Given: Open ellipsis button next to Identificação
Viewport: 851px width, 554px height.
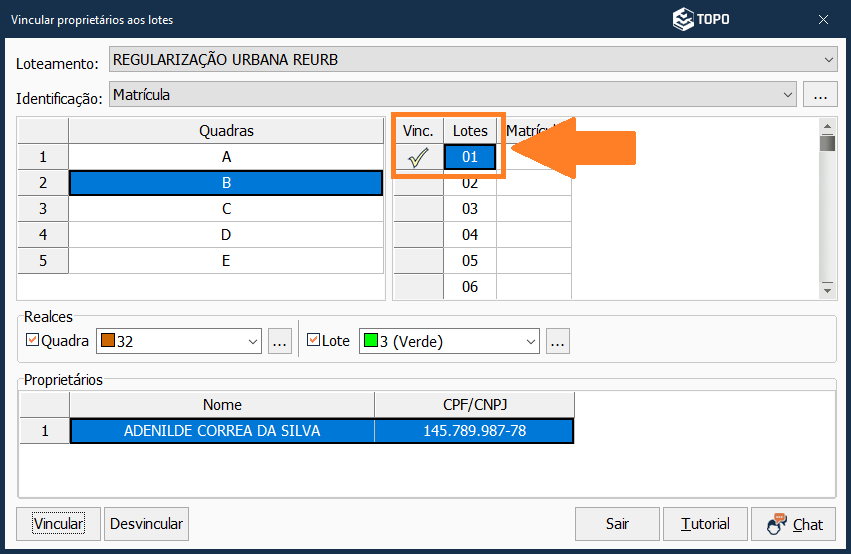Looking at the screenshot, I should pos(819,95).
